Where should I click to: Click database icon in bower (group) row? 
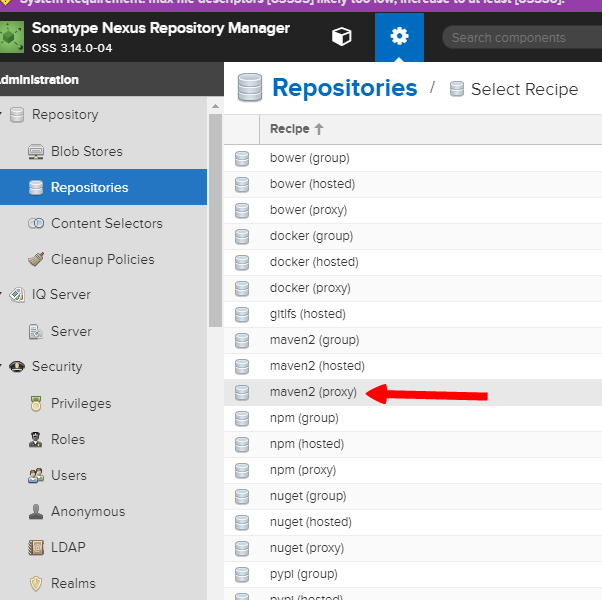[x=242, y=159]
